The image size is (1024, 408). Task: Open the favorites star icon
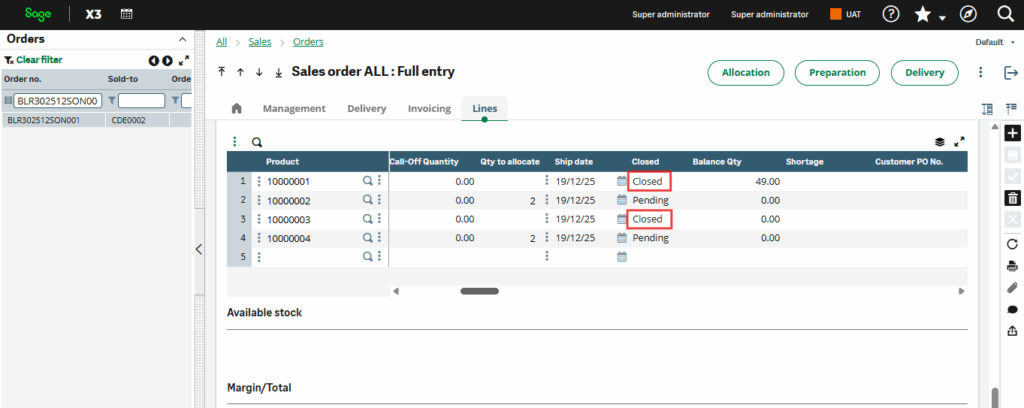coord(923,14)
